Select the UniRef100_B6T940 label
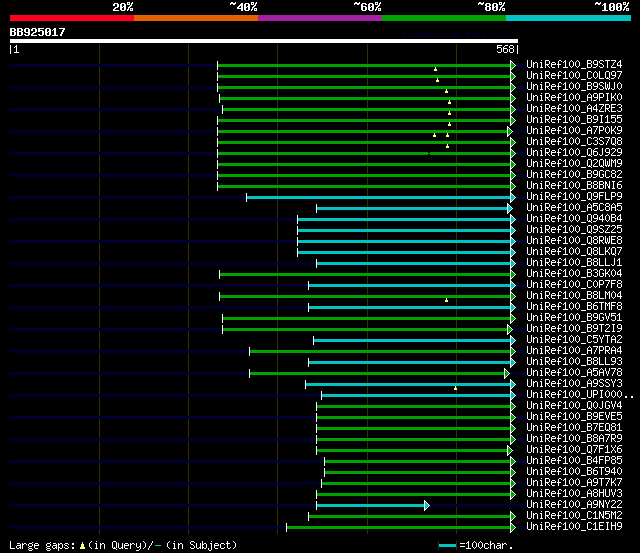This screenshot has height=553, width=640. (x=574, y=472)
